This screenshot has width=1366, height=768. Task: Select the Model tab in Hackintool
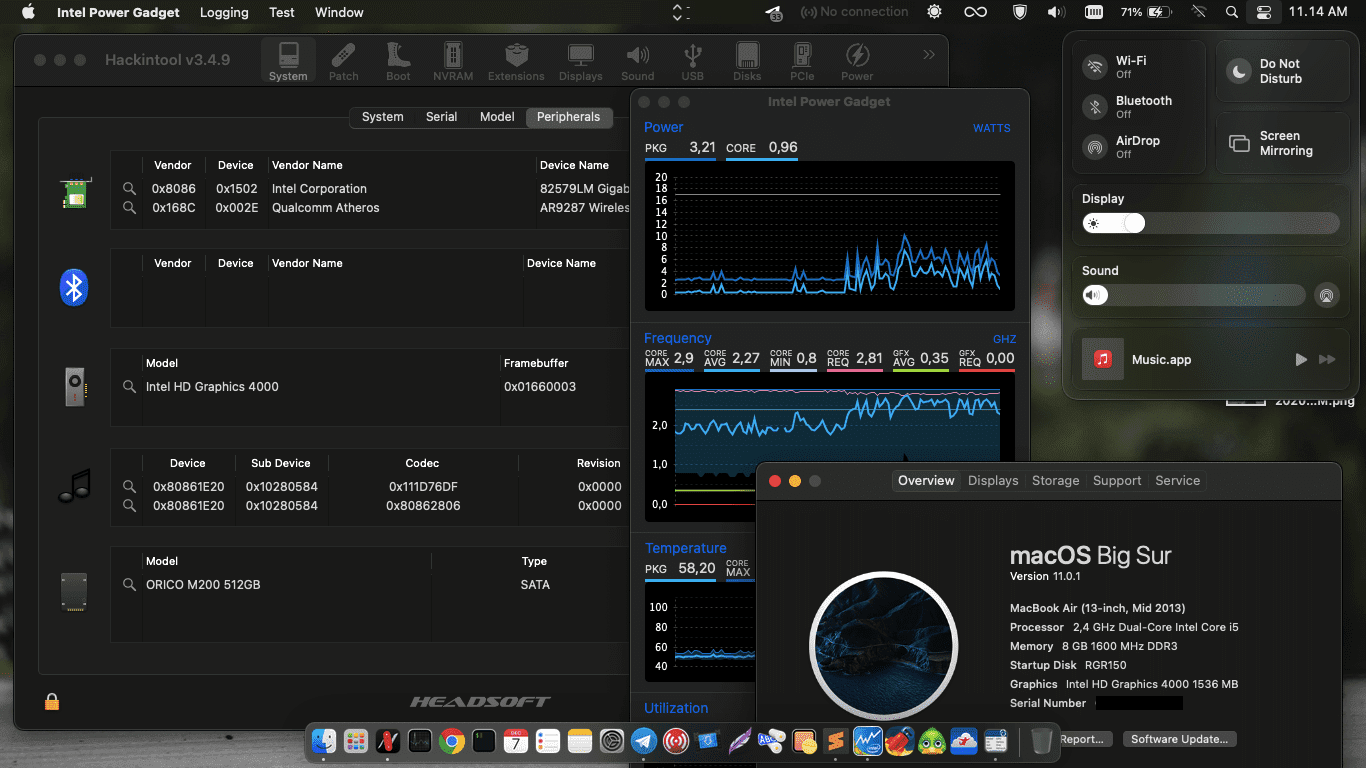click(x=497, y=117)
